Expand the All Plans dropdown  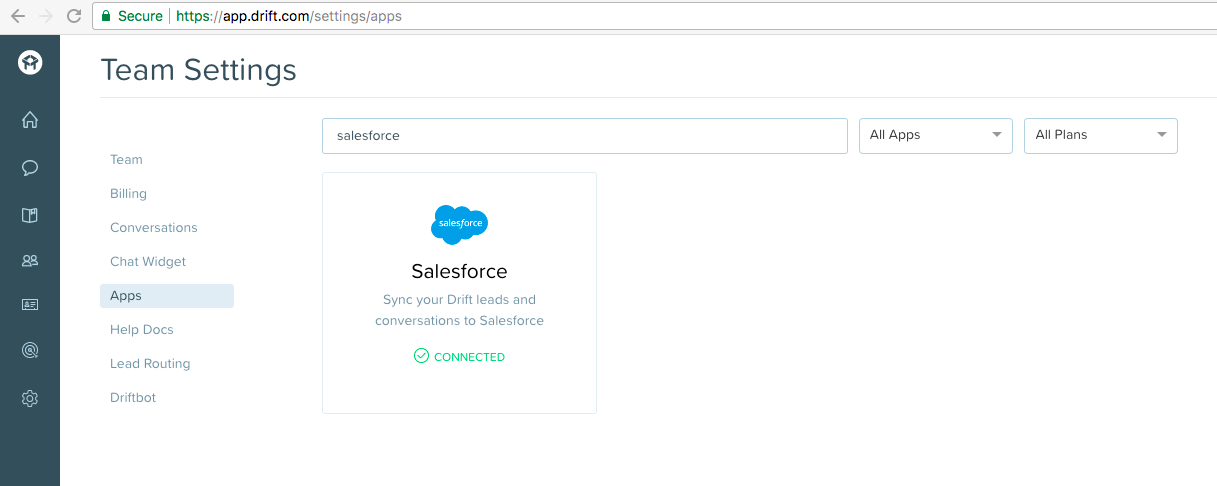[1101, 135]
